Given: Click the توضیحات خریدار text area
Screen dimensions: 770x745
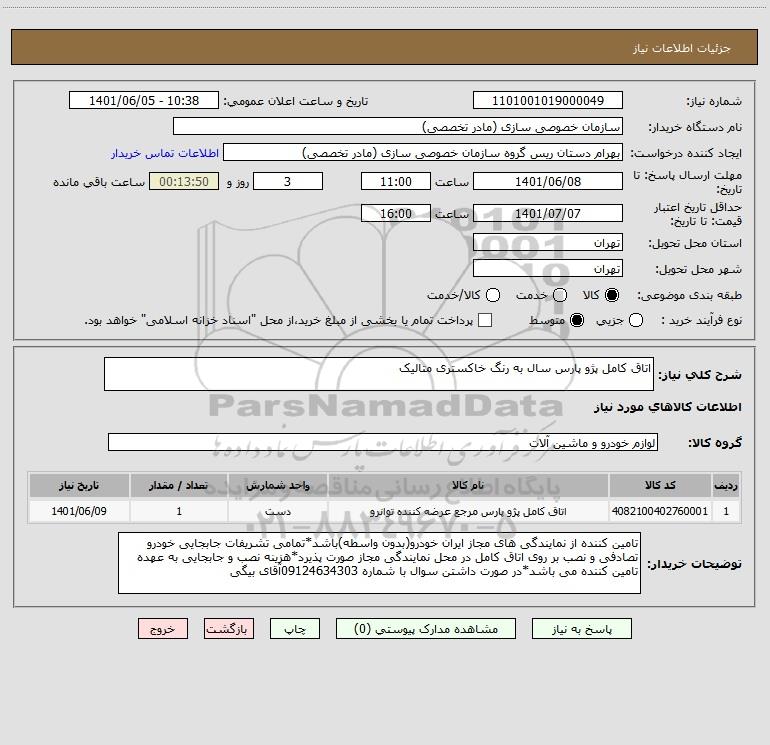Looking at the screenshot, I should pos(379,563).
